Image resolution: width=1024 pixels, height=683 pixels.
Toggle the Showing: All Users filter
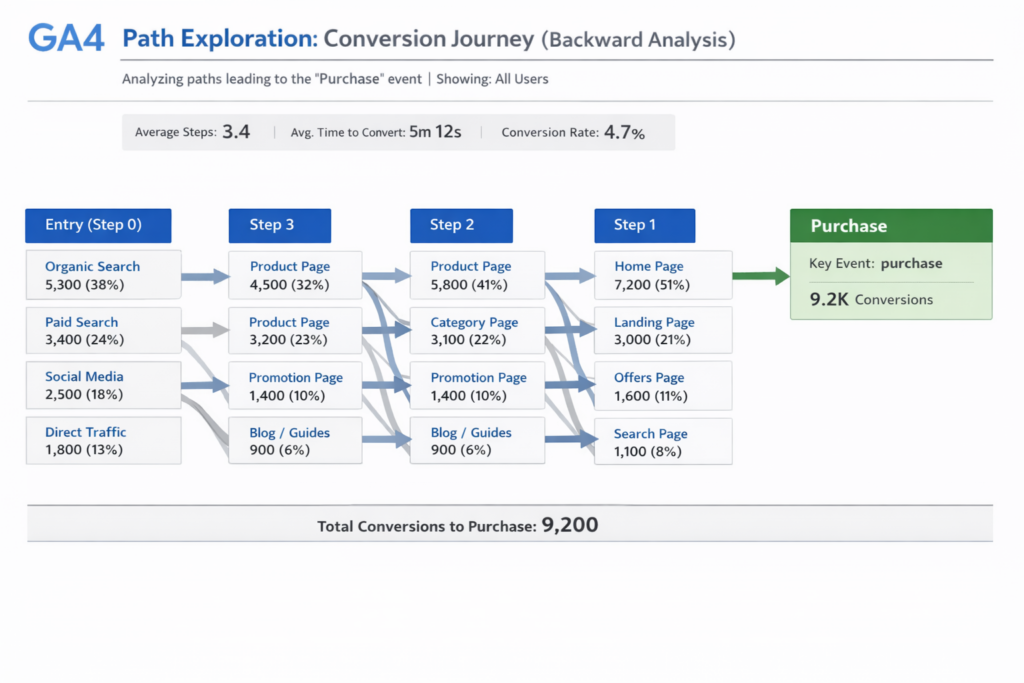click(495, 78)
